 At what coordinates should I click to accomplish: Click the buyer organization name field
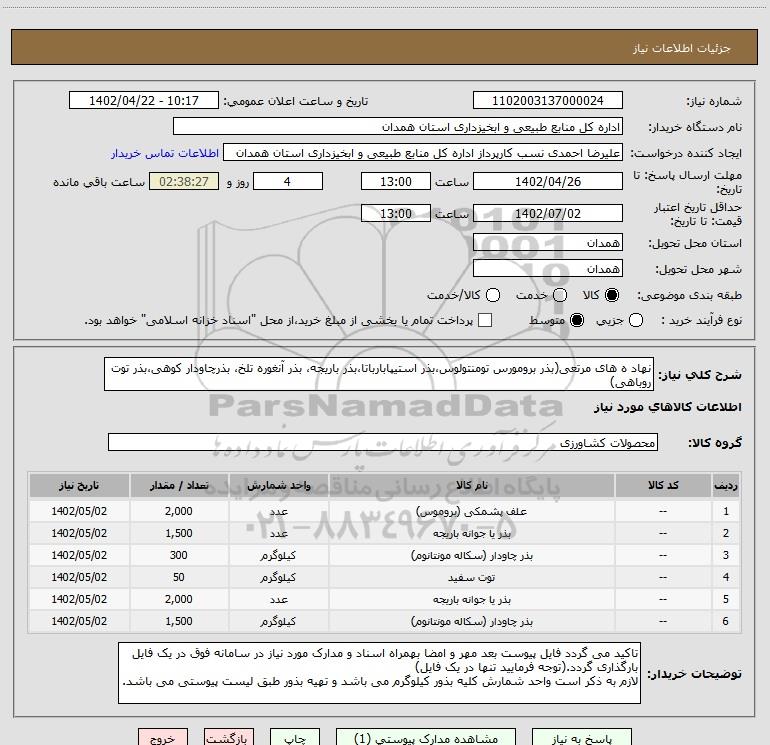pyautogui.click(x=398, y=127)
